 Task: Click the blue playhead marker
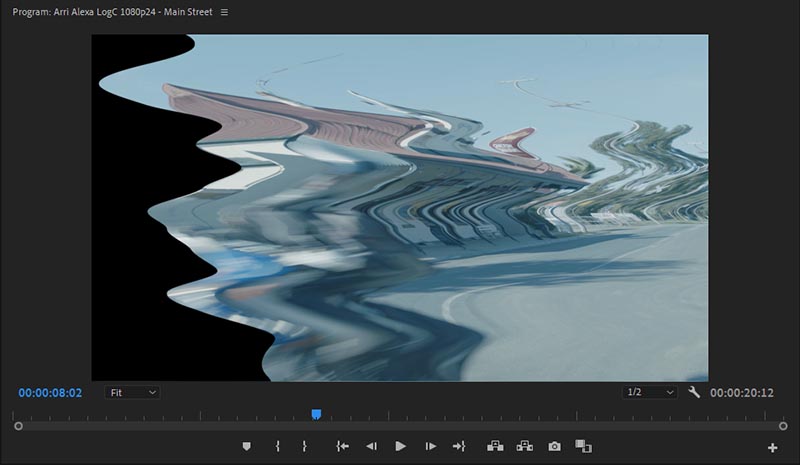tap(316, 414)
